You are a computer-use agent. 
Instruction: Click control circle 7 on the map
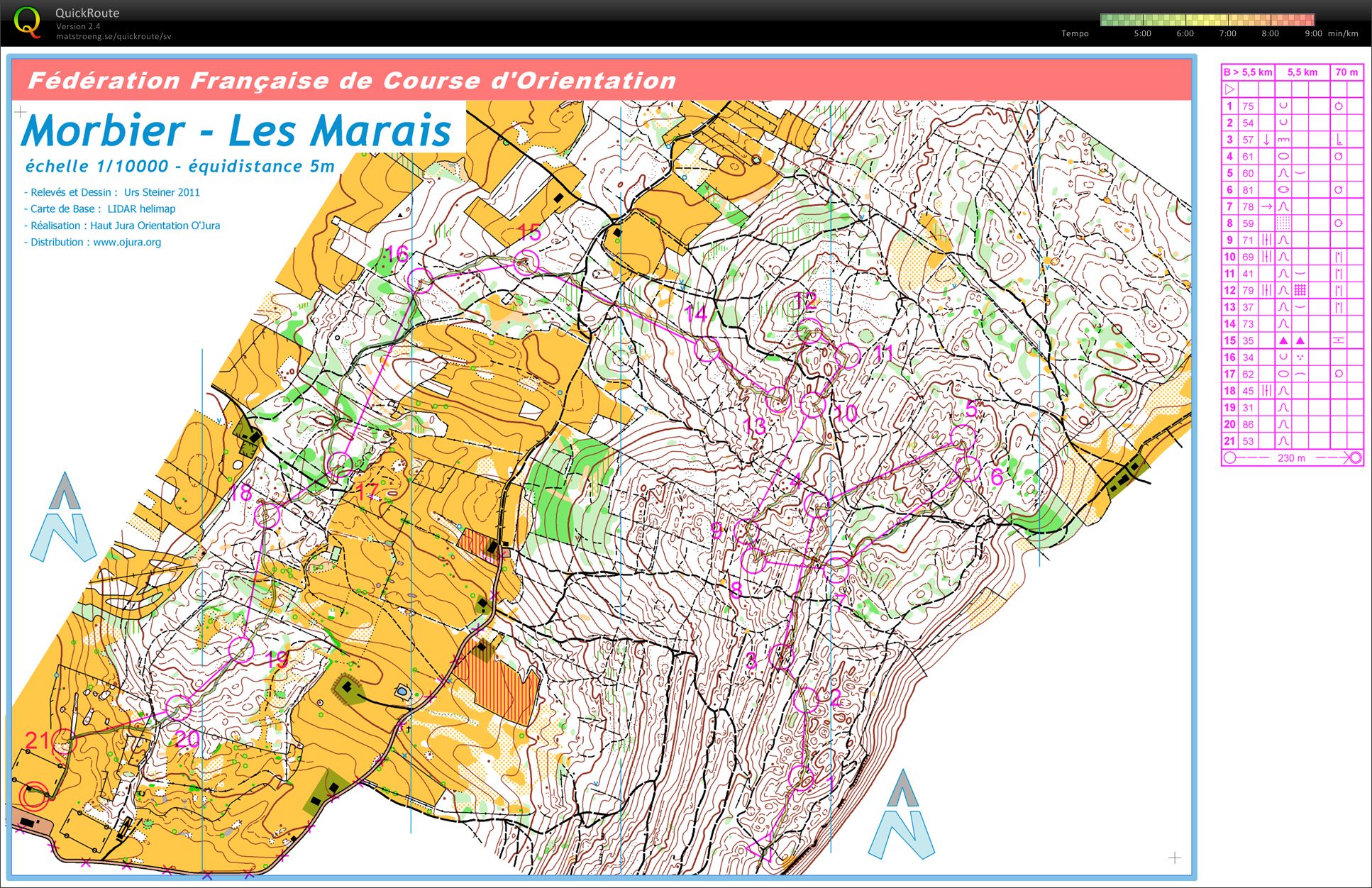pyautogui.click(x=837, y=570)
